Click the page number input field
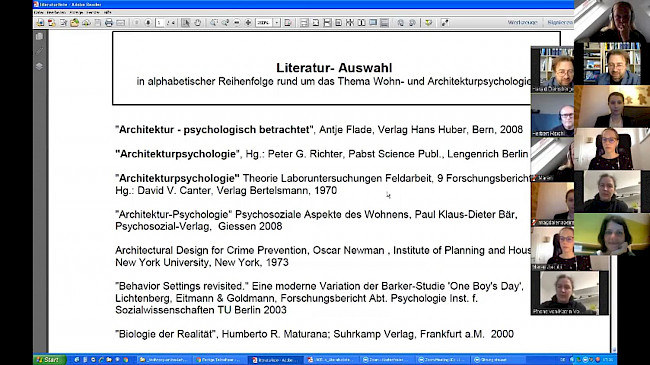650x365 pixels. [x=160, y=23]
